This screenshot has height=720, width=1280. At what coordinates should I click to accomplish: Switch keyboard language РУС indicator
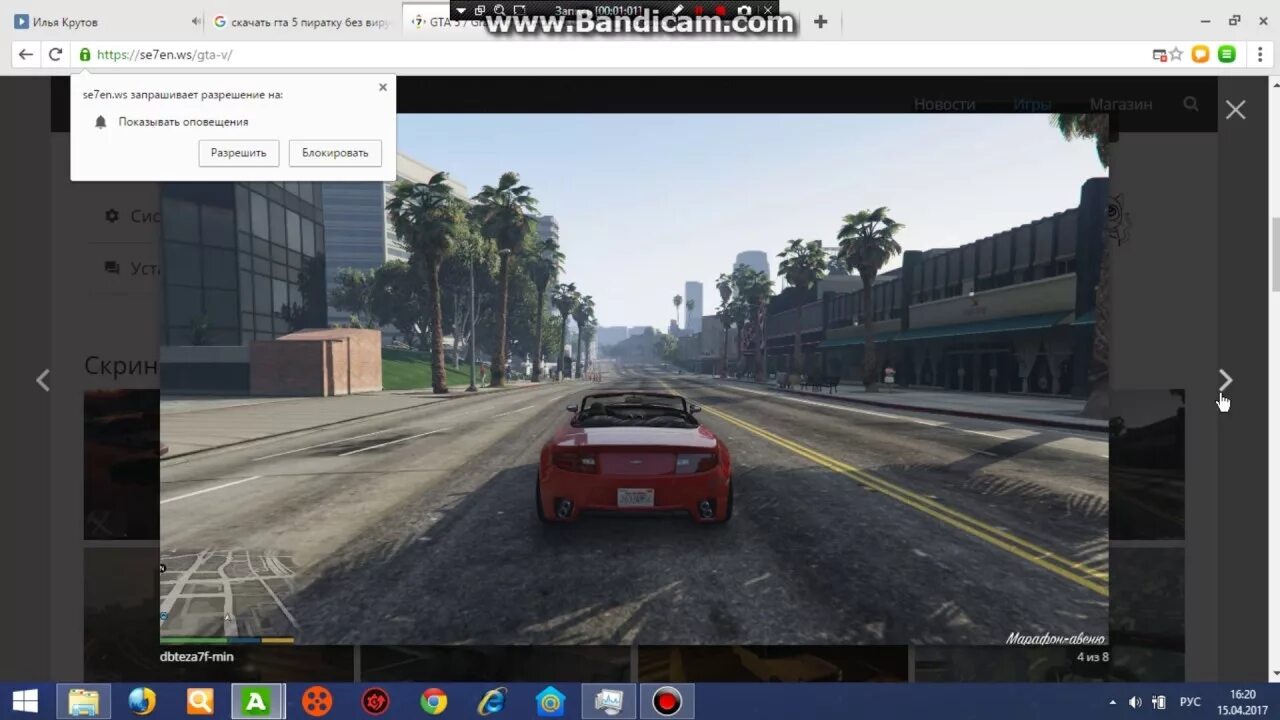pyautogui.click(x=1190, y=702)
